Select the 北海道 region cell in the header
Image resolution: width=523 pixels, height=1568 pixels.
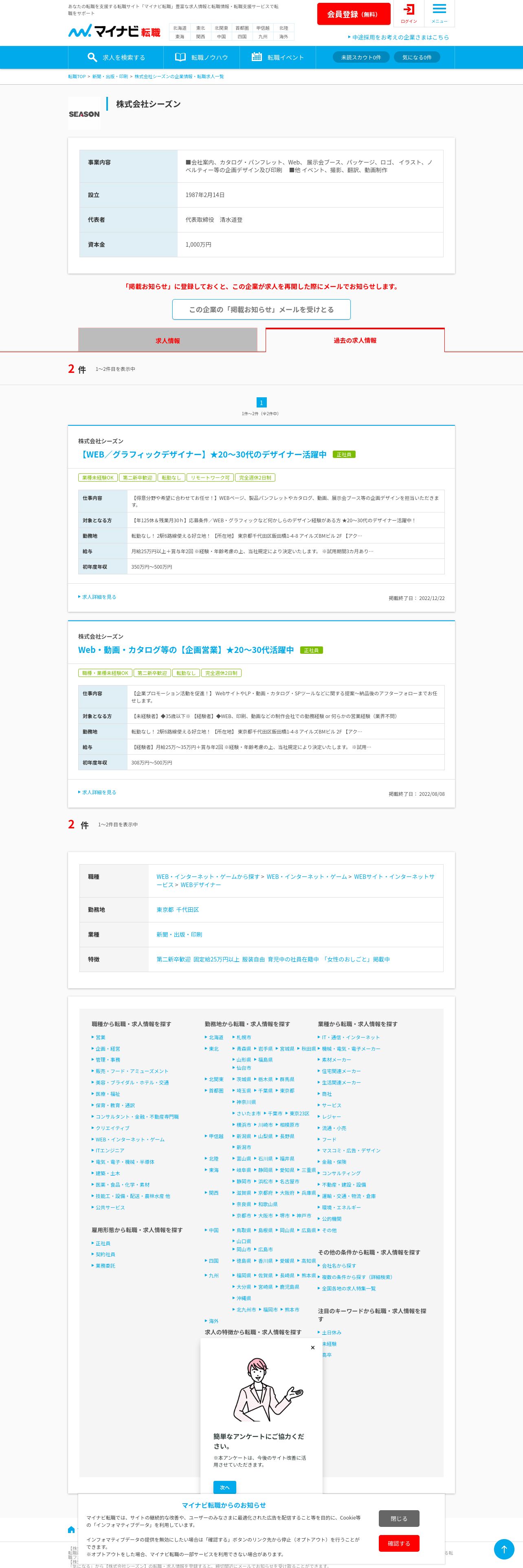180,28
